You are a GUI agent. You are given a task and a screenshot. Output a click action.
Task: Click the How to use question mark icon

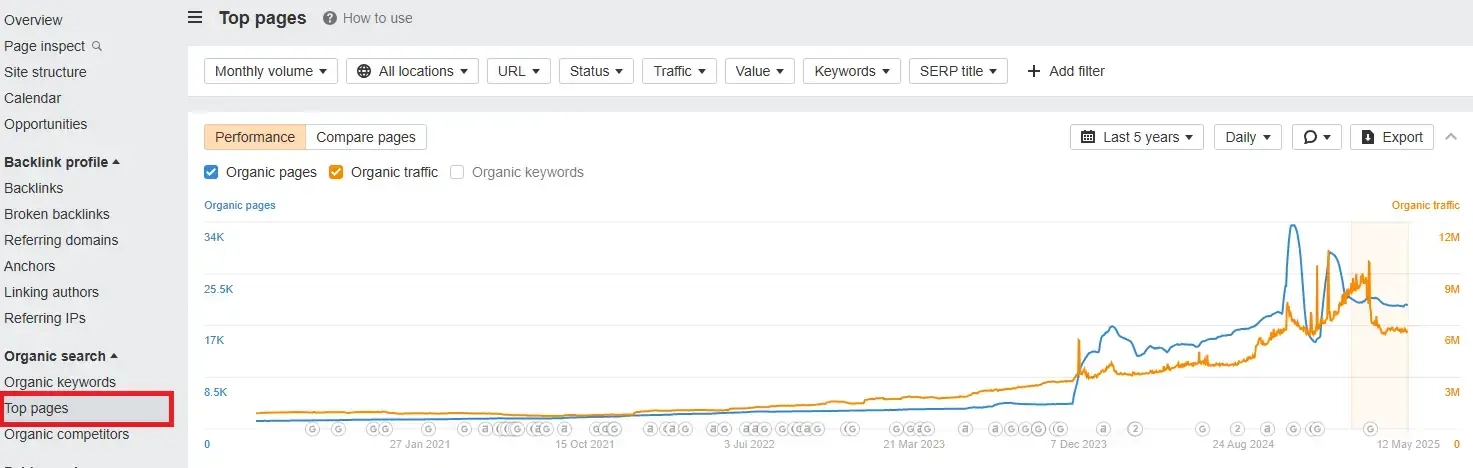click(329, 18)
